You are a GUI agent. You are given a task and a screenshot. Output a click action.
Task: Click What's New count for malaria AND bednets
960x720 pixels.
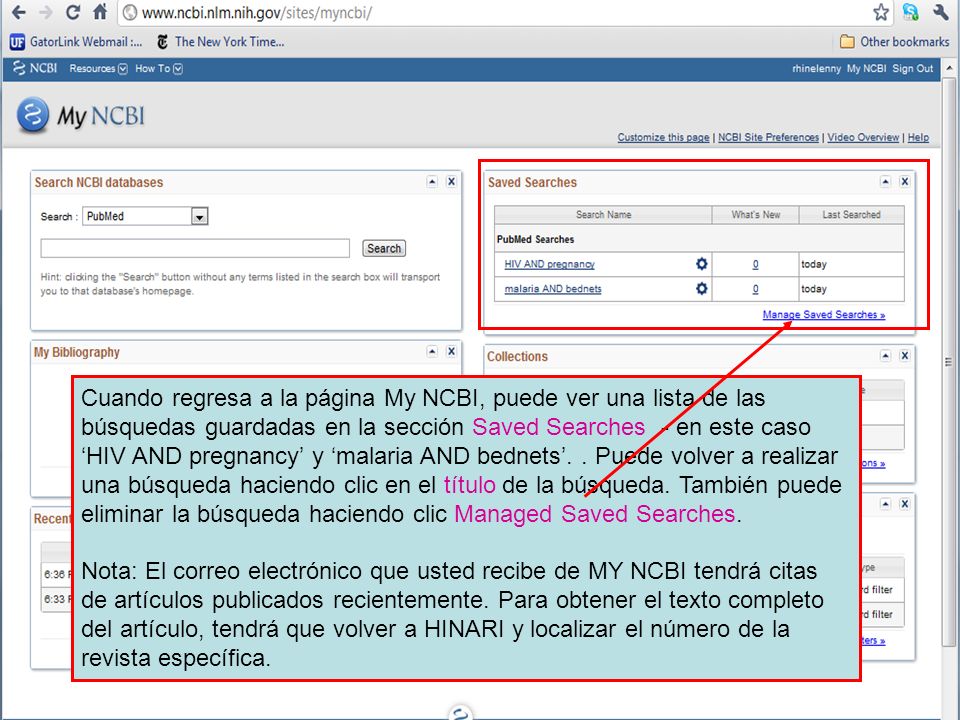coord(756,288)
